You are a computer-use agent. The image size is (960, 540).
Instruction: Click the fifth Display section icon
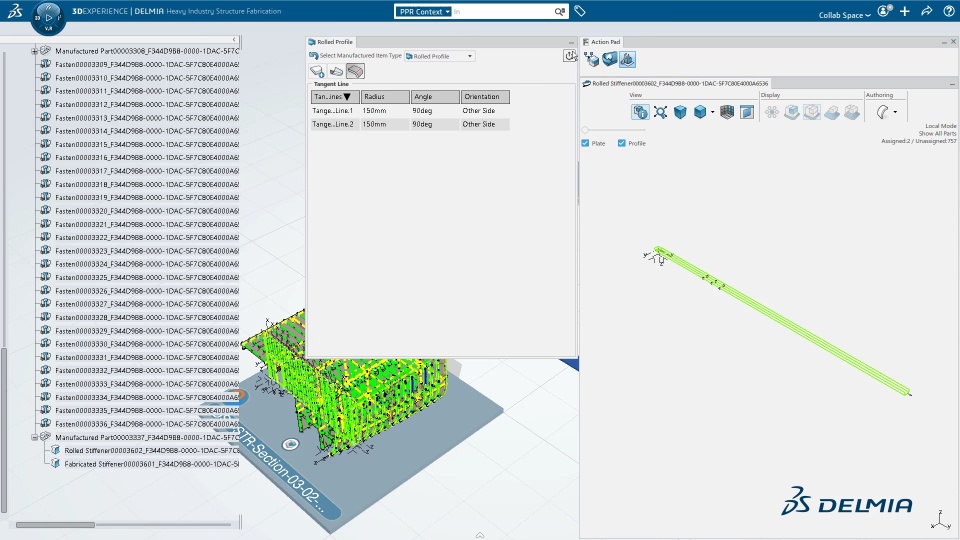852,112
